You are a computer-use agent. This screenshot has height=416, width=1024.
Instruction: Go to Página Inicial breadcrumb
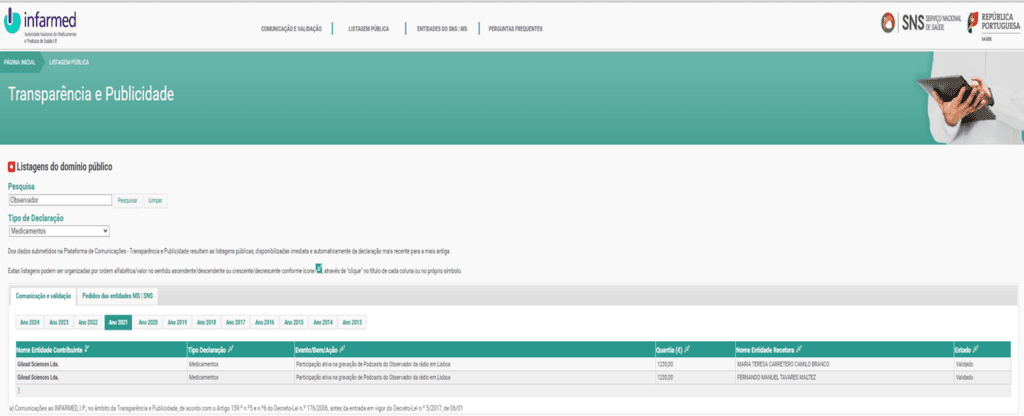(20, 61)
